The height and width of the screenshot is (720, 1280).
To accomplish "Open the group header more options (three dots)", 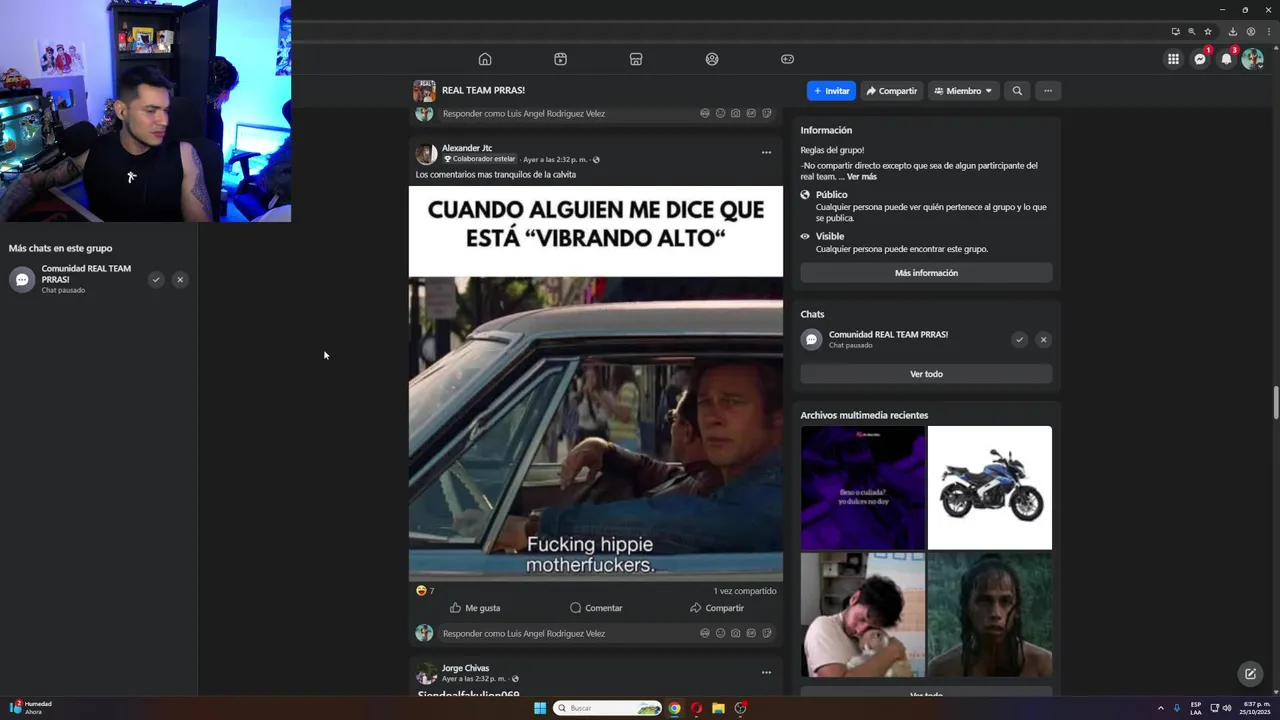I will click(1048, 91).
